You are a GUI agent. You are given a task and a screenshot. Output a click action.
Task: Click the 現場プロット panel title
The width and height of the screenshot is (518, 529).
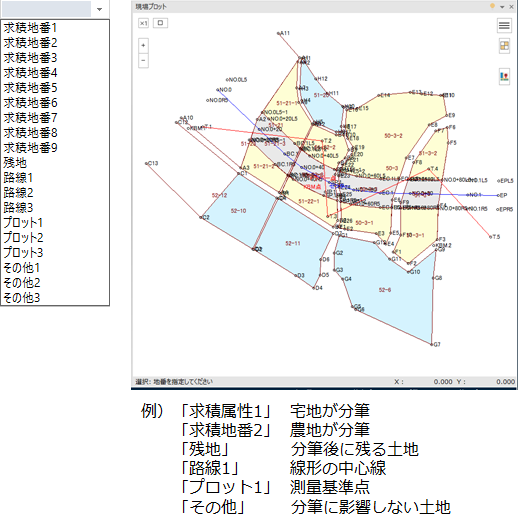tap(151, 6)
